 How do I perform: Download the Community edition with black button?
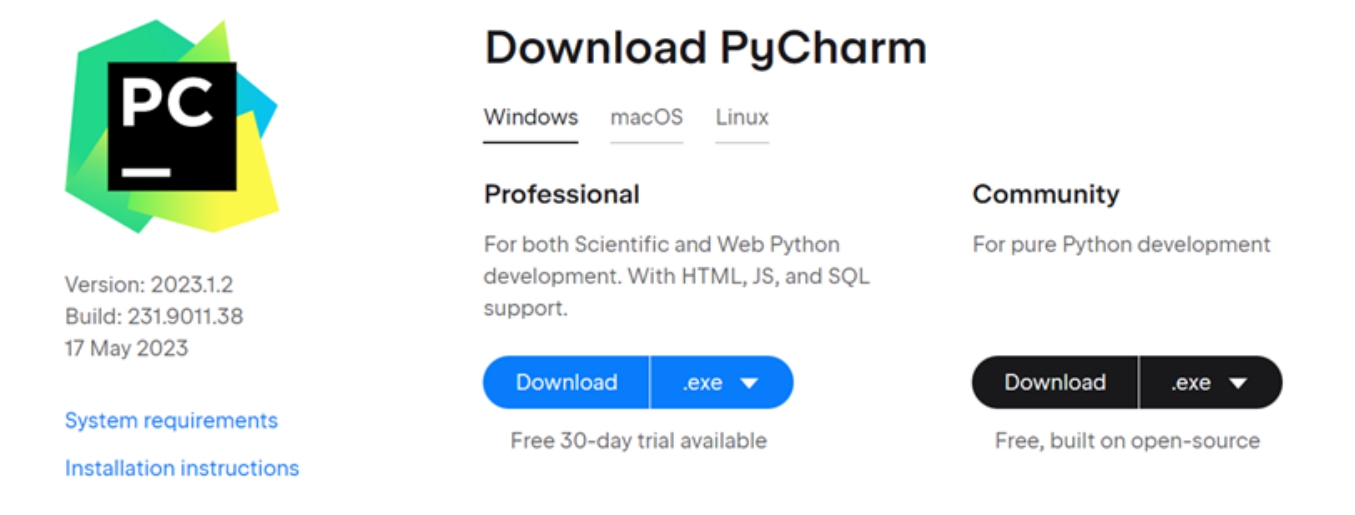click(1055, 382)
